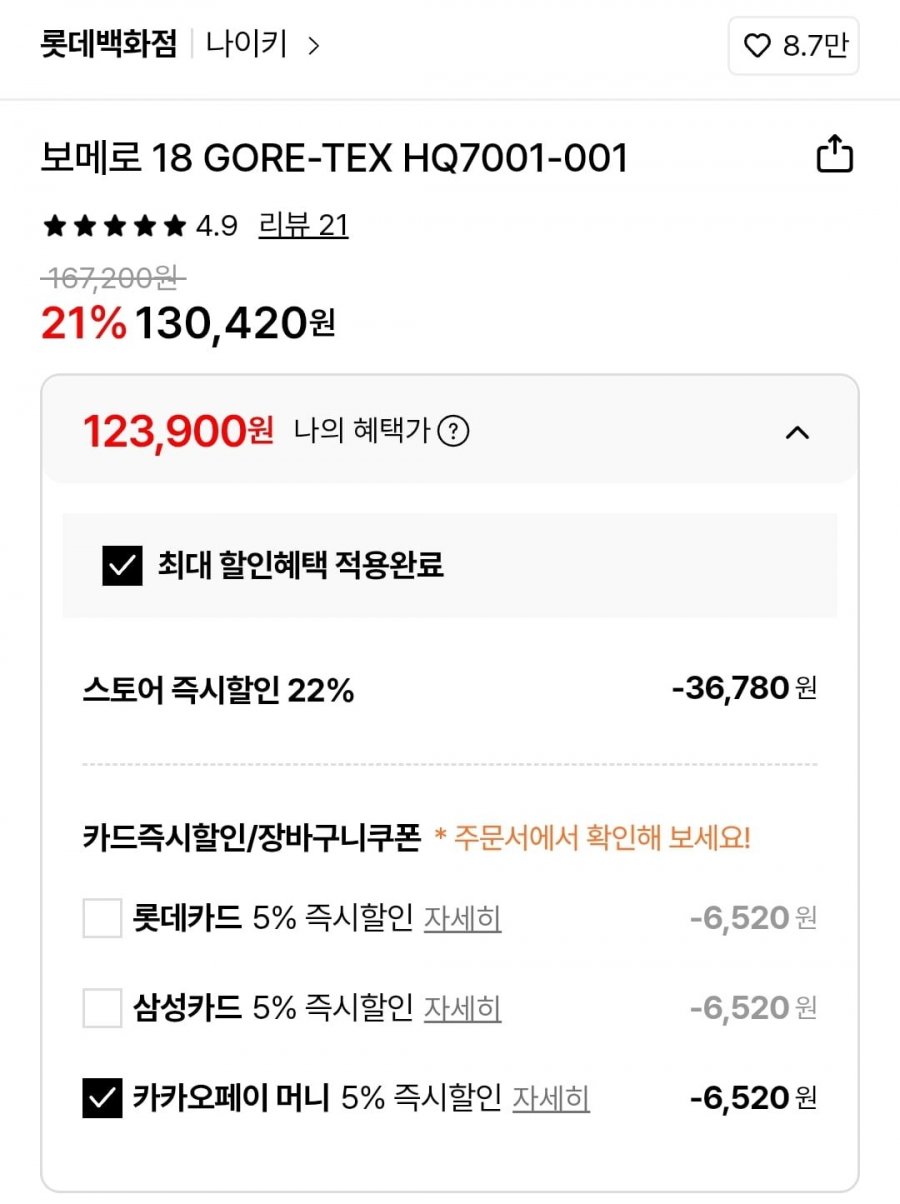Click the red 123,900원 benefit price
This screenshot has height=1204, width=900.
click(x=177, y=432)
